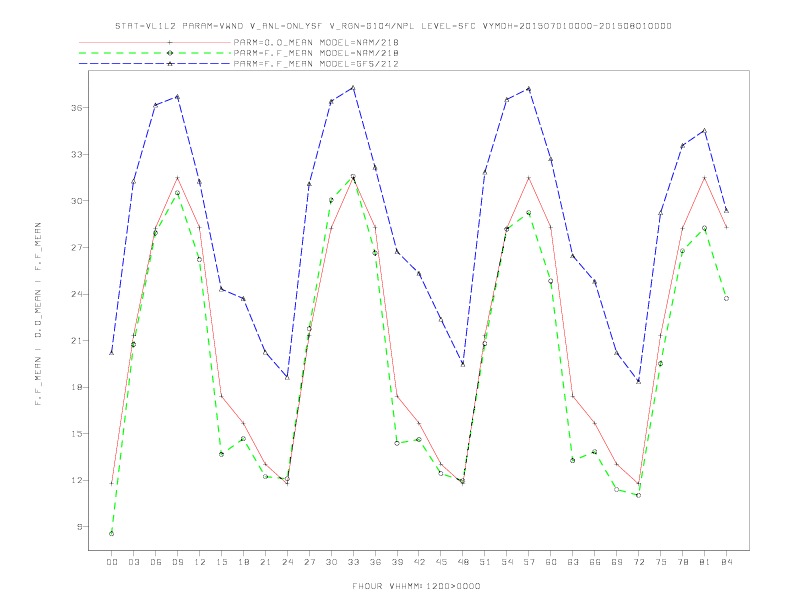
Task: Click the x-axis label FHOUR VHHMM:1200>0000
Action: click(416, 586)
